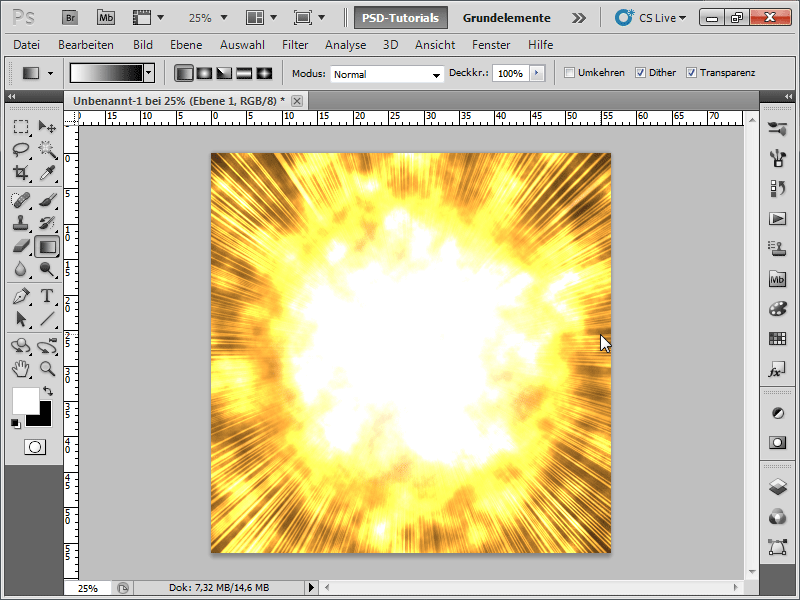Select the Crop tool
Viewport: 800px width, 600px height.
pos(21,173)
